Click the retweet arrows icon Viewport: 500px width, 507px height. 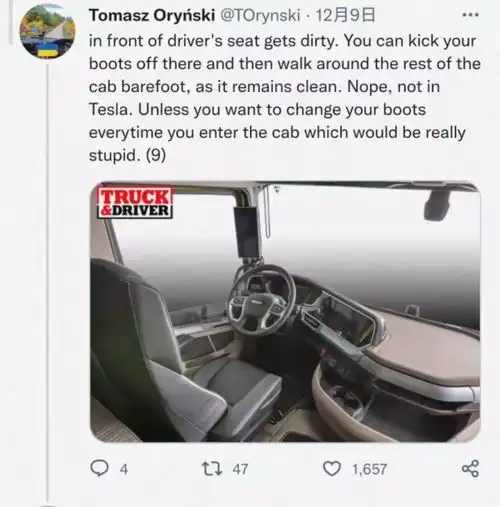click(212, 469)
